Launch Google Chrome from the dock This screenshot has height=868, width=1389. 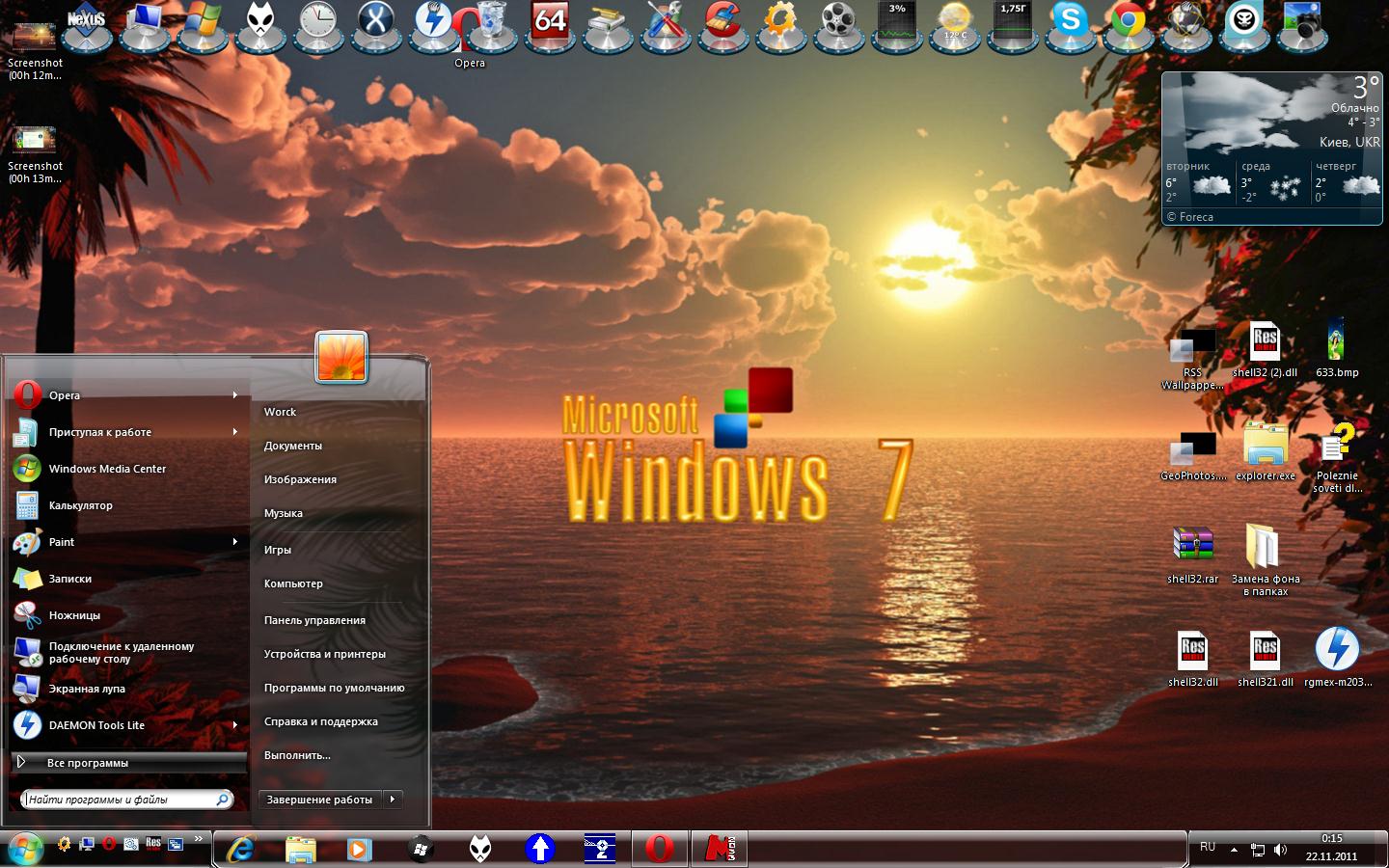tap(1129, 25)
